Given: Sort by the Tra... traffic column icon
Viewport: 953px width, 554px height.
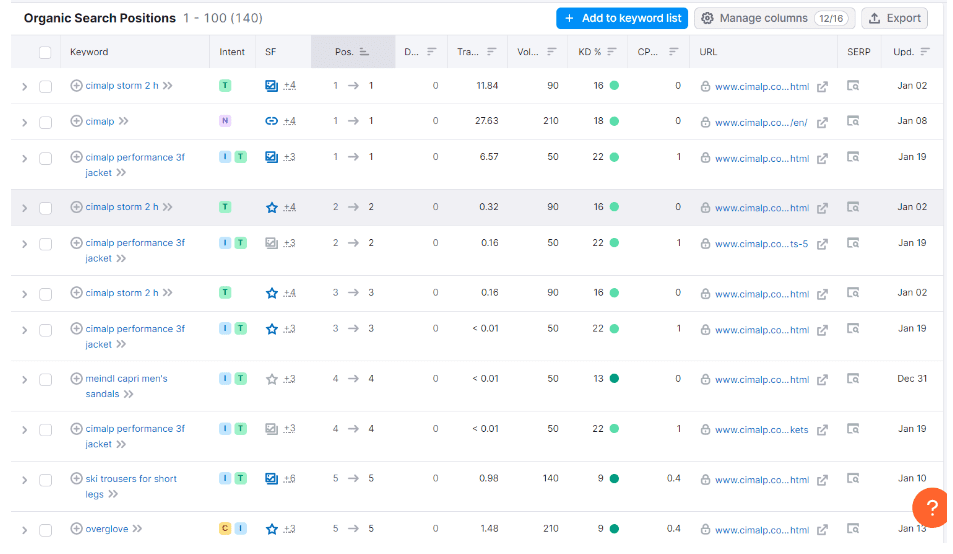Looking at the screenshot, I should pos(491,52).
